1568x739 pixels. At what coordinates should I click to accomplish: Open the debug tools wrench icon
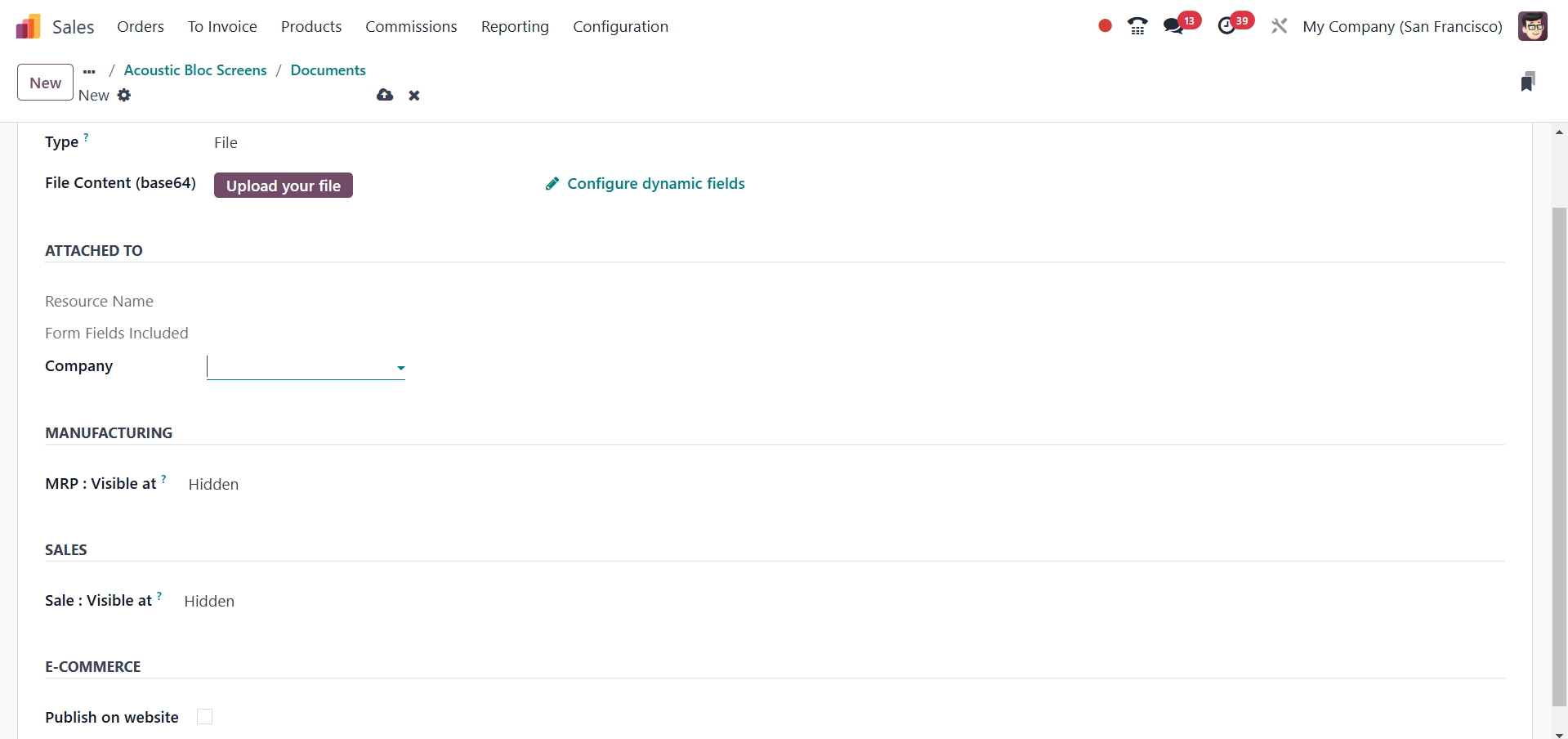(1280, 26)
